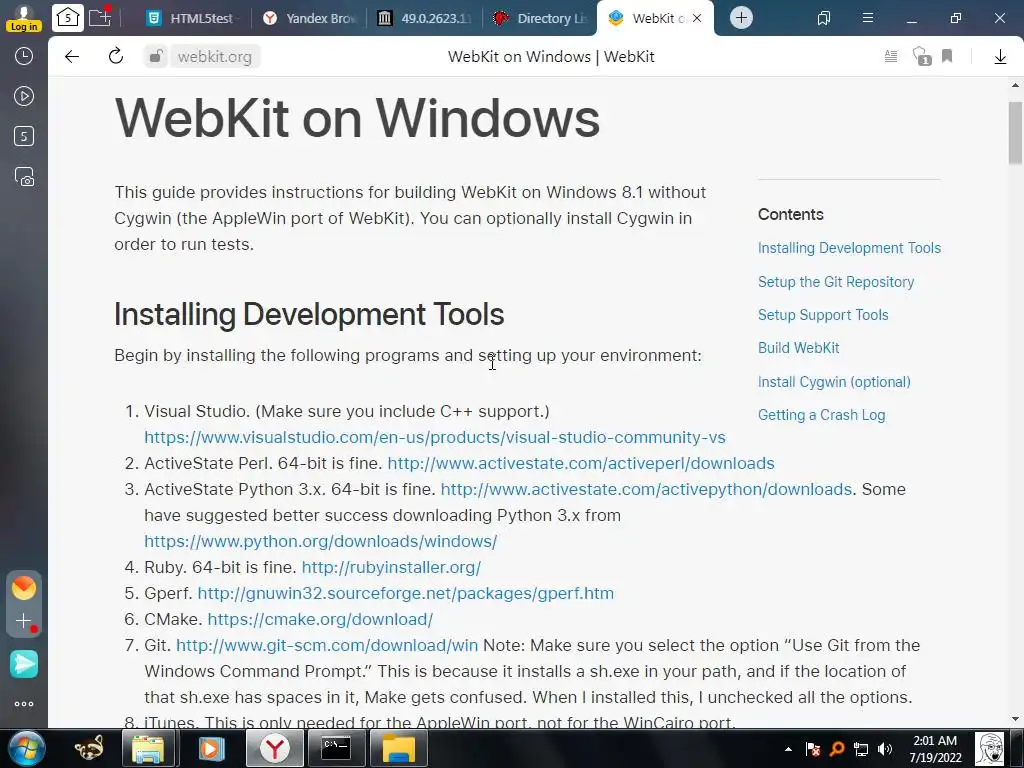Click the network tray icon
The width and height of the screenshot is (1024, 768).
(861, 749)
